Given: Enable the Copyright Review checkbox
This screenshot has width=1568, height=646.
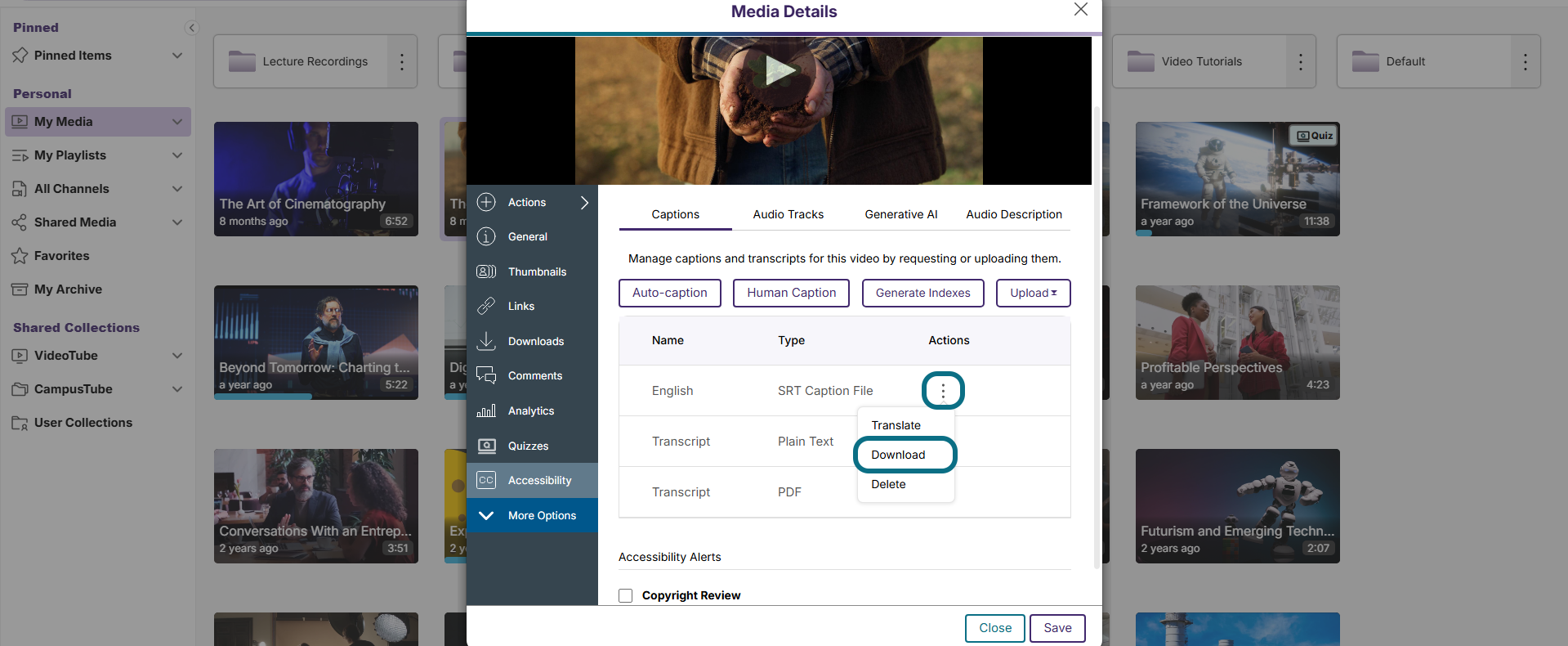Looking at the screenshot, I should pos(626,595).
